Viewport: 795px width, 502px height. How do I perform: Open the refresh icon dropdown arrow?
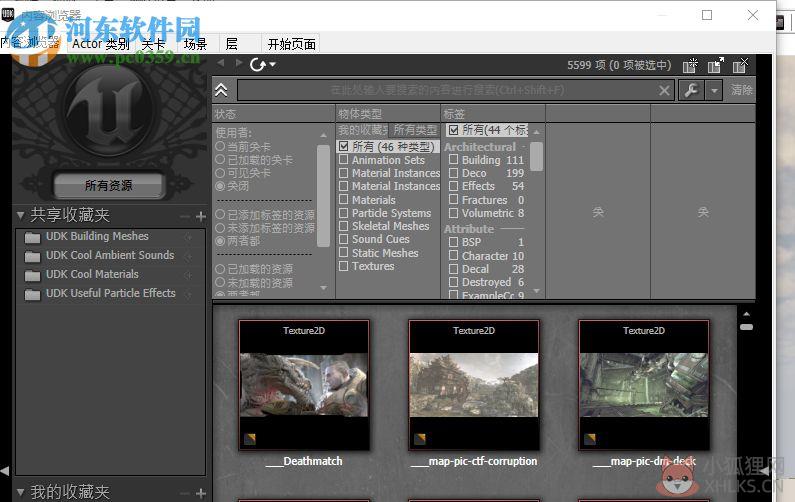click(x=272, y=64)
